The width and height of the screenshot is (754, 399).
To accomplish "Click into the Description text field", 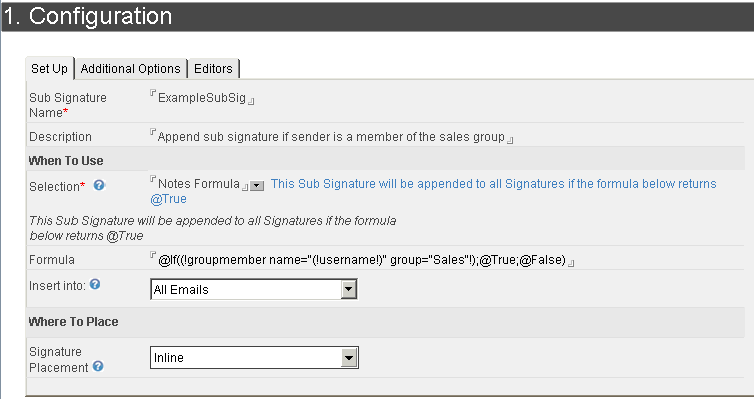I will coord(331,137).
